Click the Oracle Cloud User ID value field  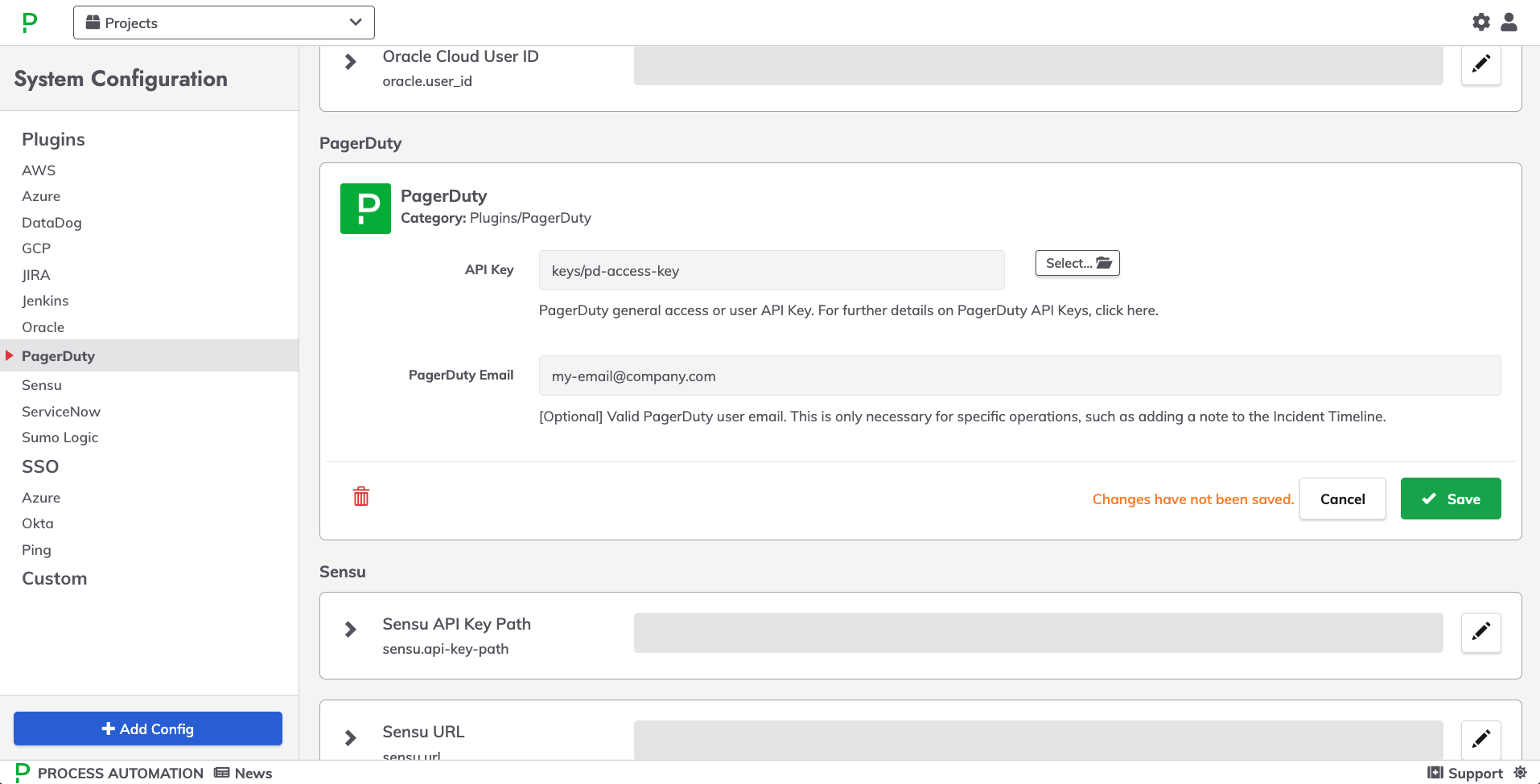coord(1038,65)
